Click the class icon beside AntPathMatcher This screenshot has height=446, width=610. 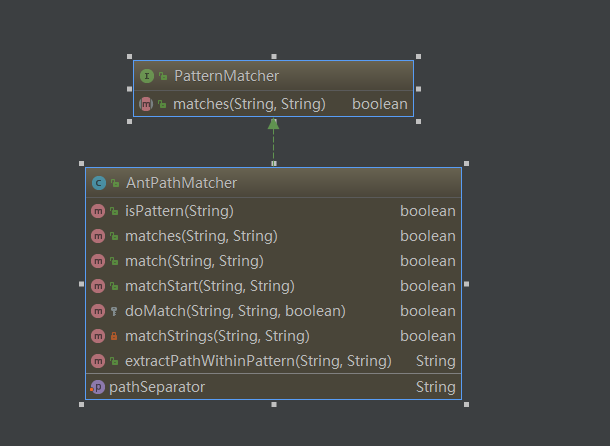(99, 183)
